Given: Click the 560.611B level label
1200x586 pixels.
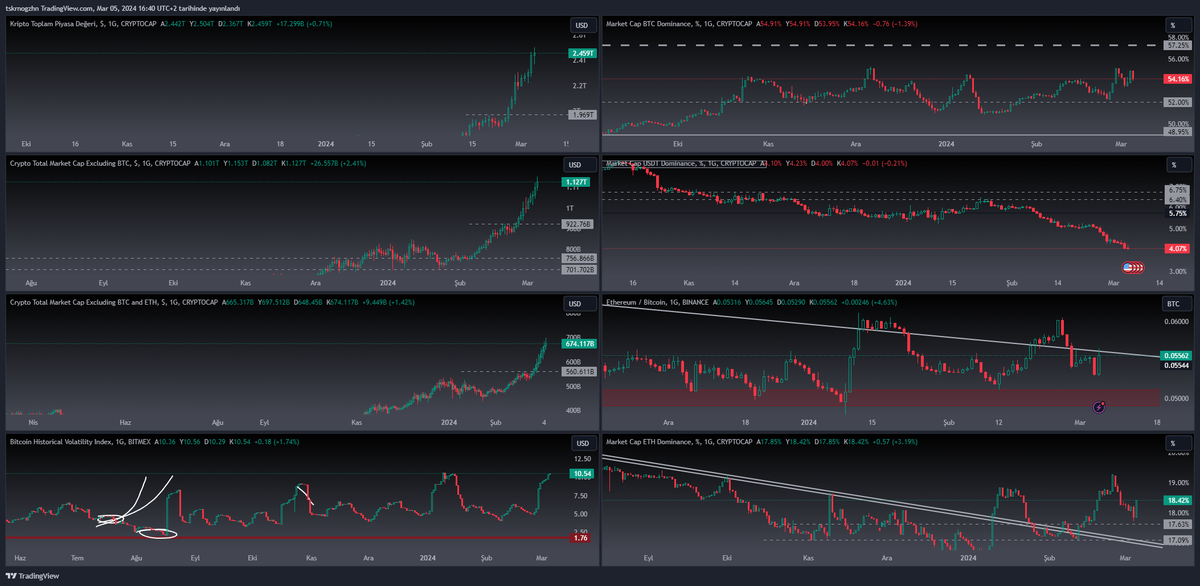Looking at the screenshot, I should pyautogui.click(x=580, y=372).
